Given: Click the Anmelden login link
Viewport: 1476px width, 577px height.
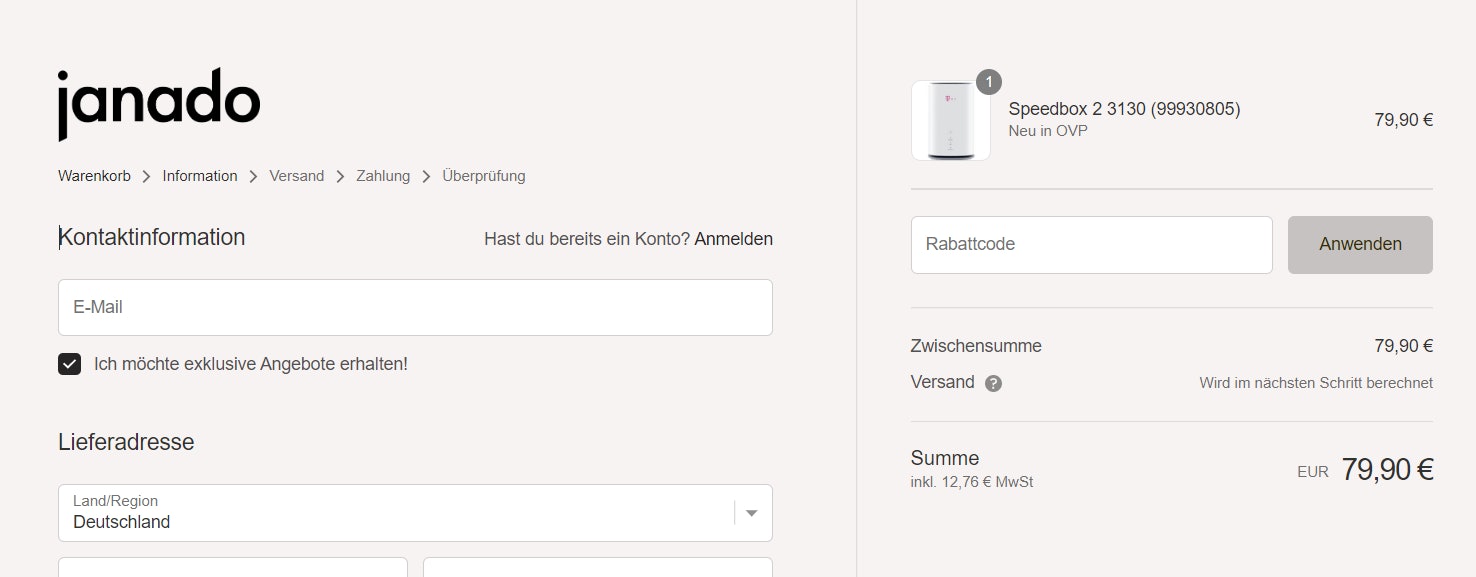Looking at the screenshot, I should tap(733, 239).
